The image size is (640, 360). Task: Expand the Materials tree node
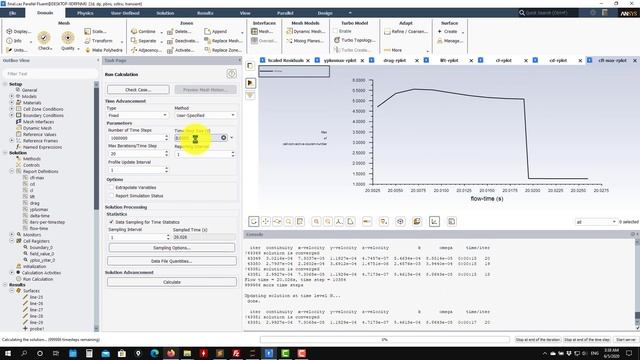click(12, 102)
